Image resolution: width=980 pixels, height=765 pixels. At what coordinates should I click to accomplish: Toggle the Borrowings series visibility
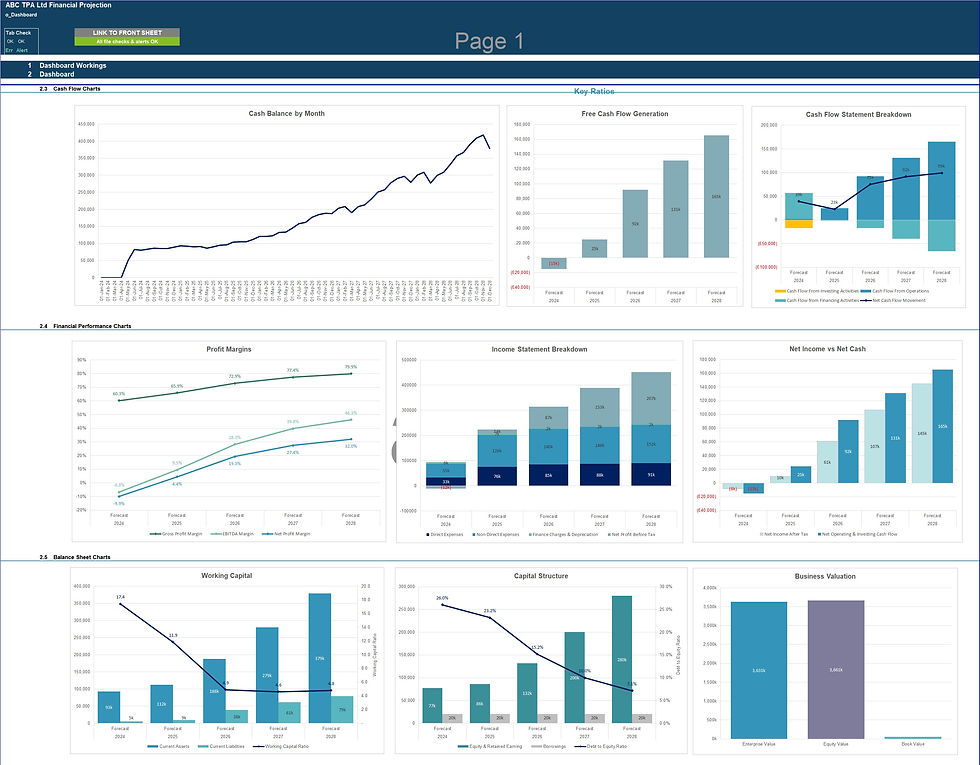click(x=536, y=747)
